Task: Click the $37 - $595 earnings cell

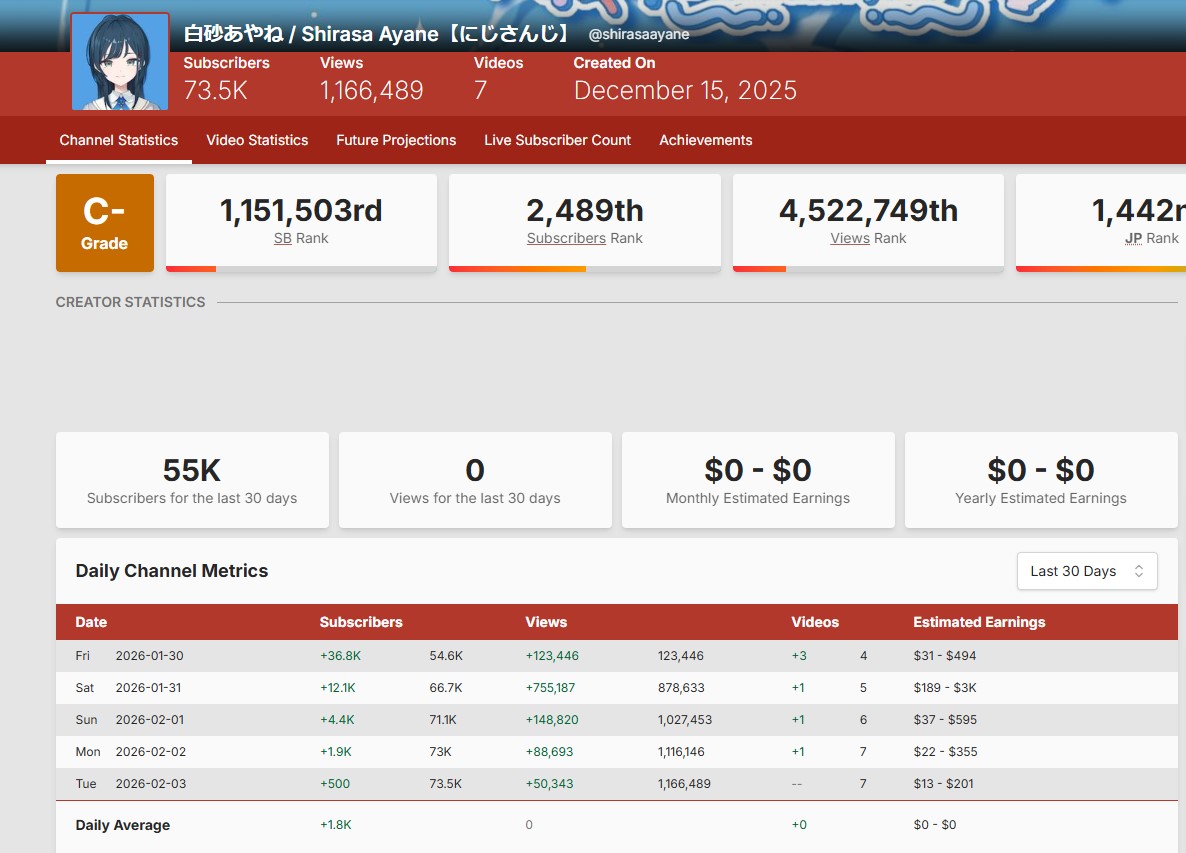Action: pyautogui.click(x=945, y=719)
